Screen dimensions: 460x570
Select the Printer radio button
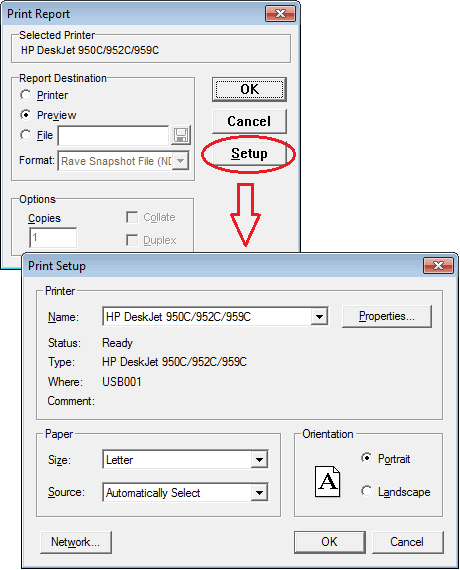(x=25, y=95)
